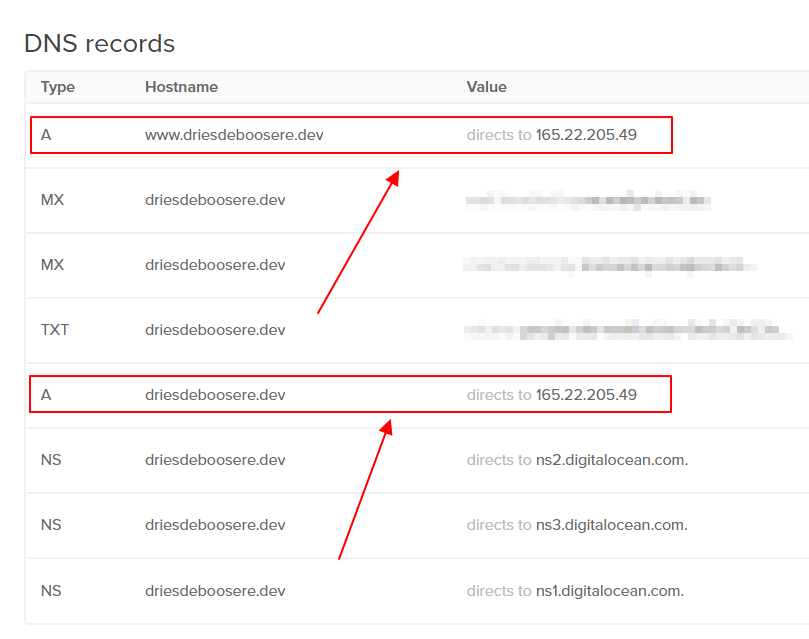The height and width of the screenshot is (639, 809).
Task: Click the blurred value of the first MX record
Action: click(588, 200)
